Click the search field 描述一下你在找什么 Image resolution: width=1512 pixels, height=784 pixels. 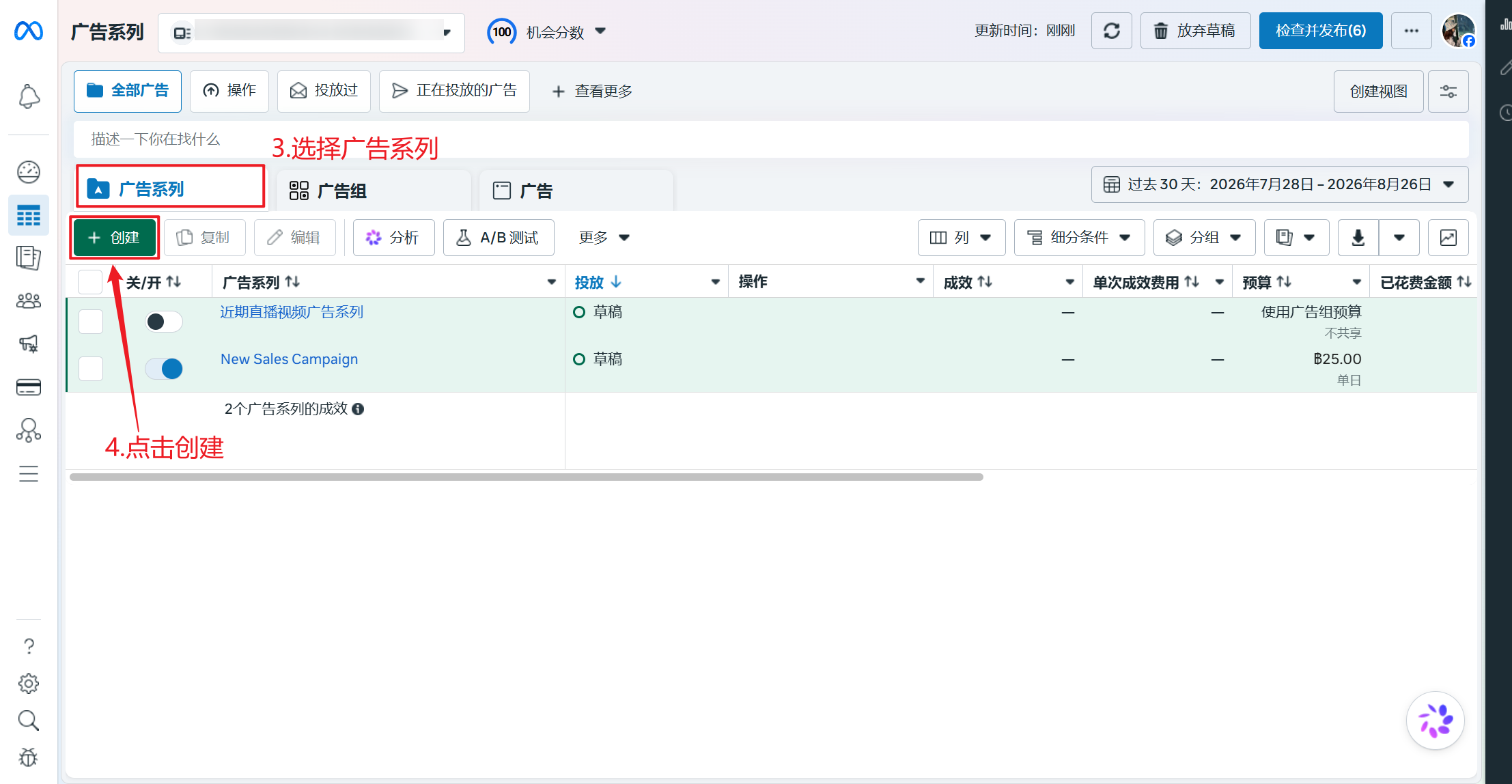tap(771, 139)
